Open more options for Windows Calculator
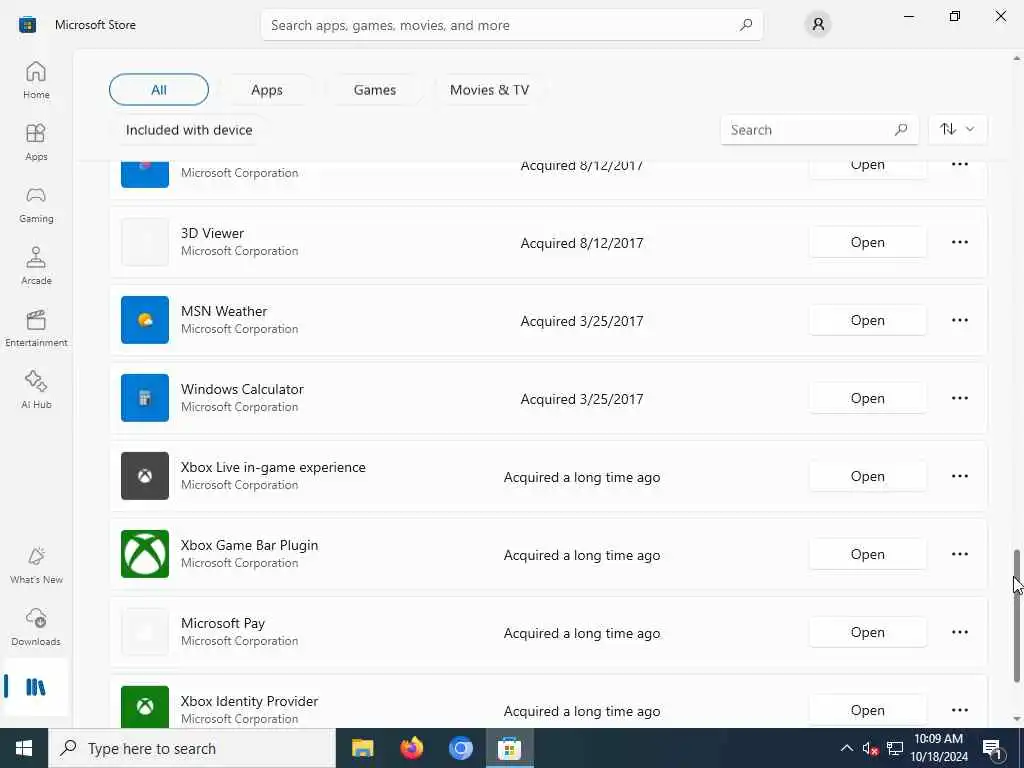 click(x=959, y=398)
